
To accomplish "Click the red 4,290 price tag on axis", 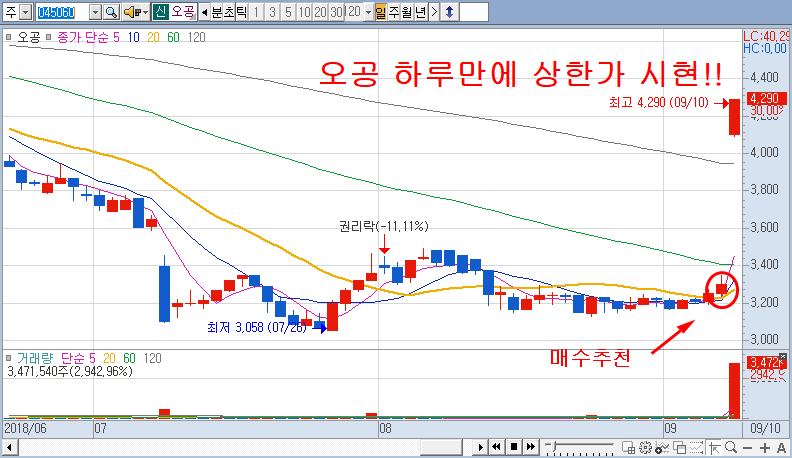I will (768, 98).
